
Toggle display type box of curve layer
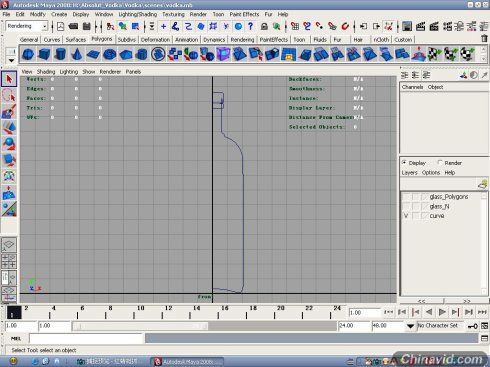point(416,216)
